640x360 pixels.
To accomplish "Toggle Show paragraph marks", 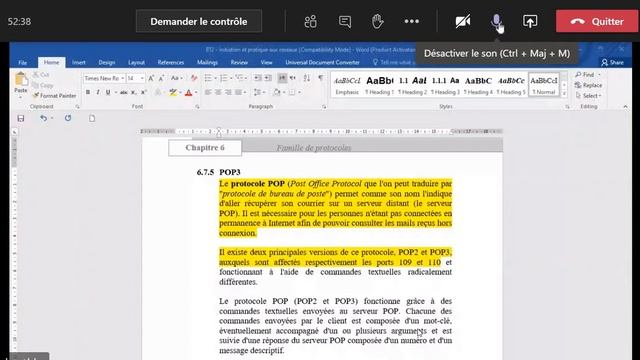I will pyautogui.click(x=321, y=78).
